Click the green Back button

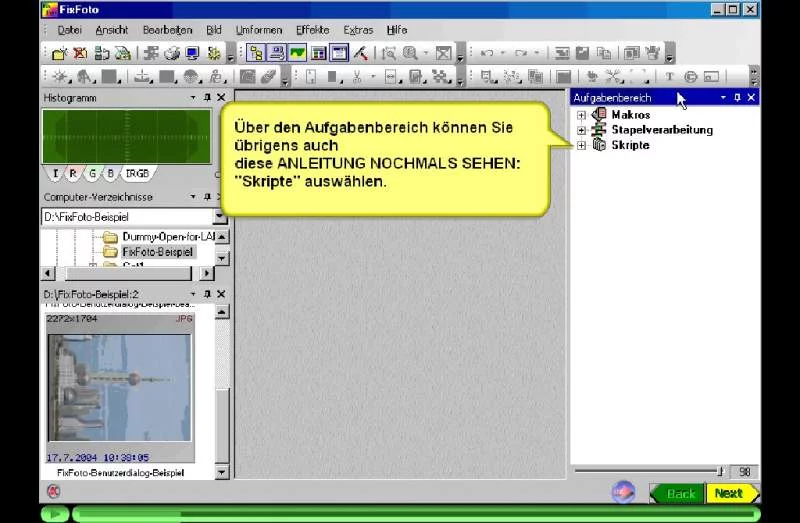tap(678, 493)
